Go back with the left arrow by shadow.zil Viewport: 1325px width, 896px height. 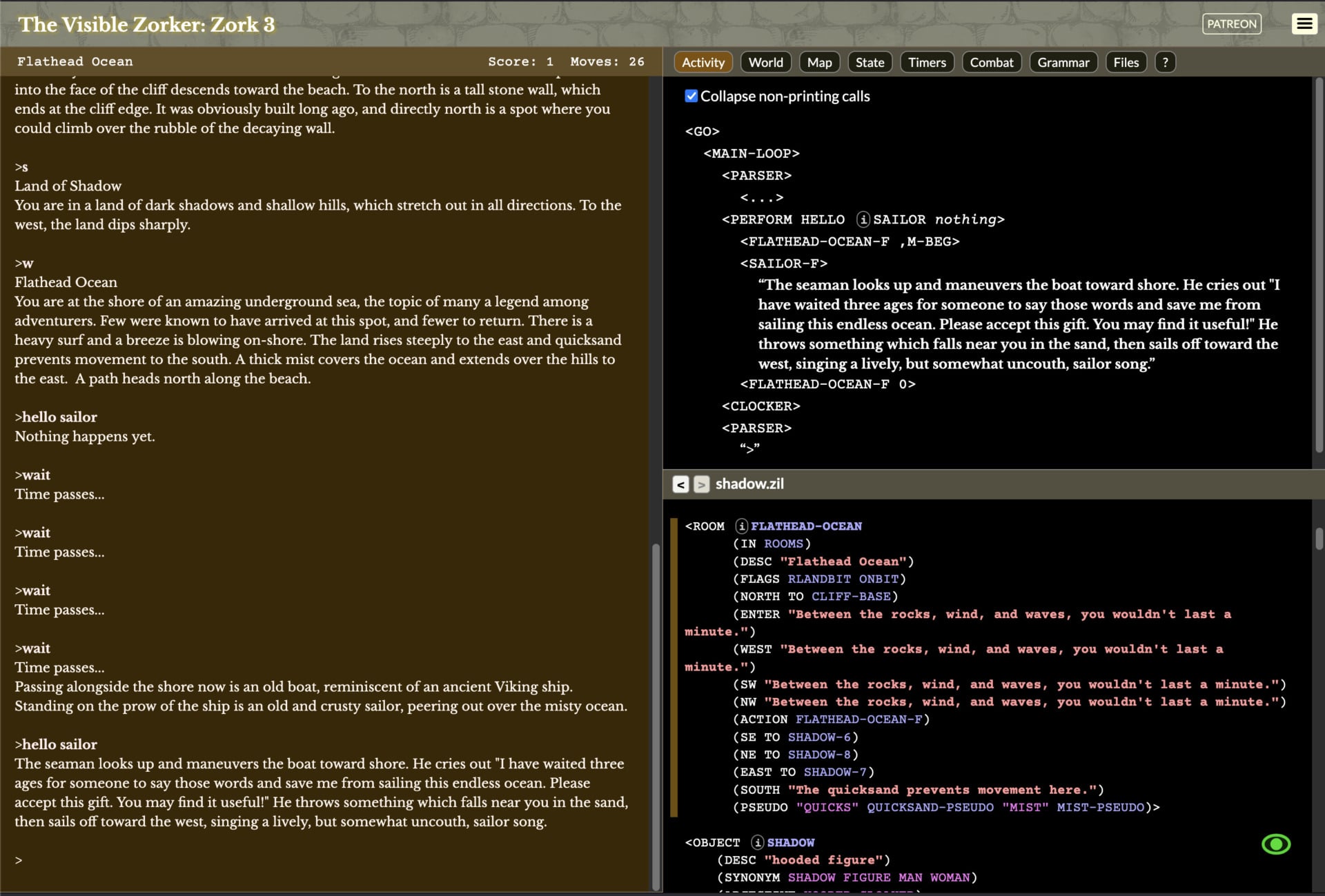tap(680, 484)
